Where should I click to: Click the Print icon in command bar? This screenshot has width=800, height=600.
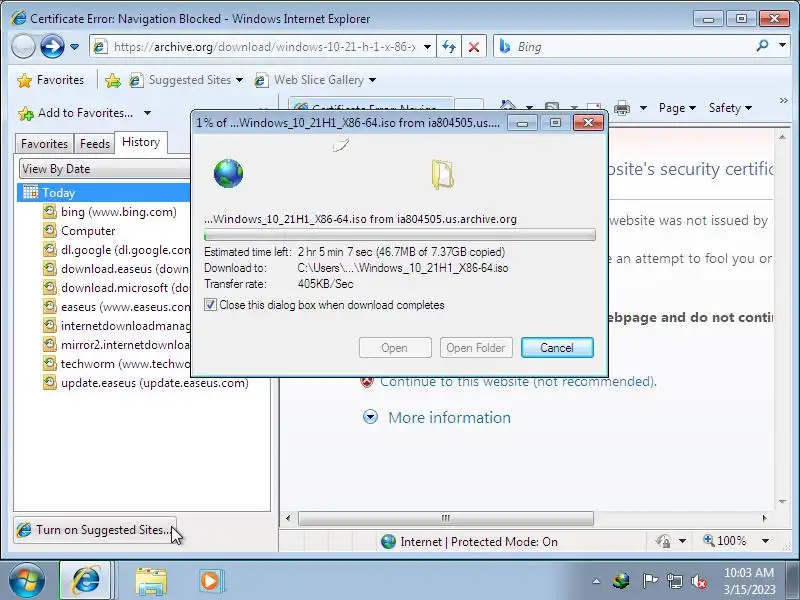pos(622,108)
